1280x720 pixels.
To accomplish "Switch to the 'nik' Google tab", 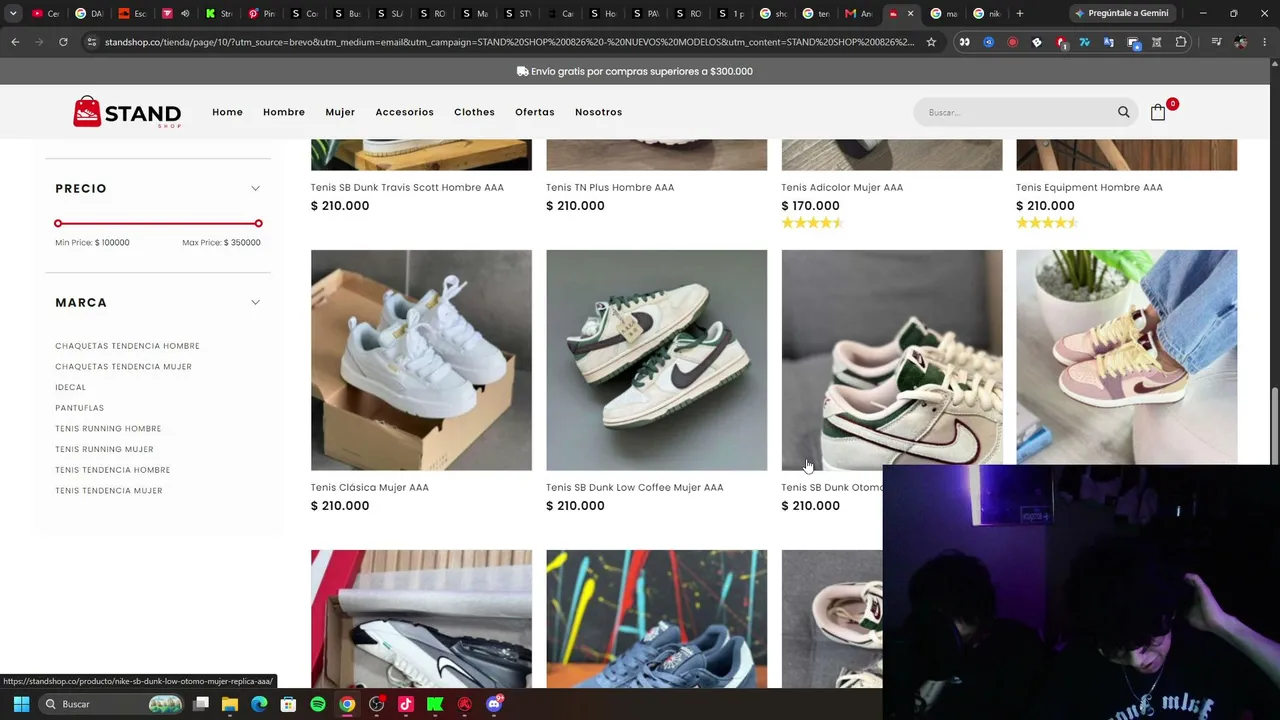I will pyautogui.click(x=987, y=13).
